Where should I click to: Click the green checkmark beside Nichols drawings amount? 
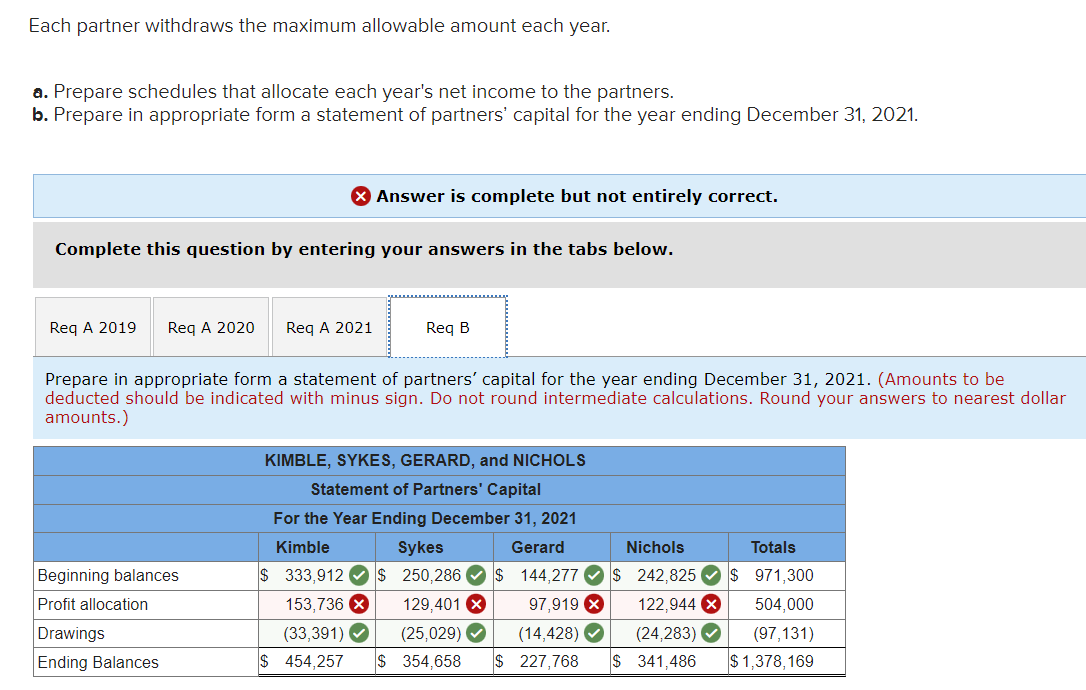click(x=711, y=633)
